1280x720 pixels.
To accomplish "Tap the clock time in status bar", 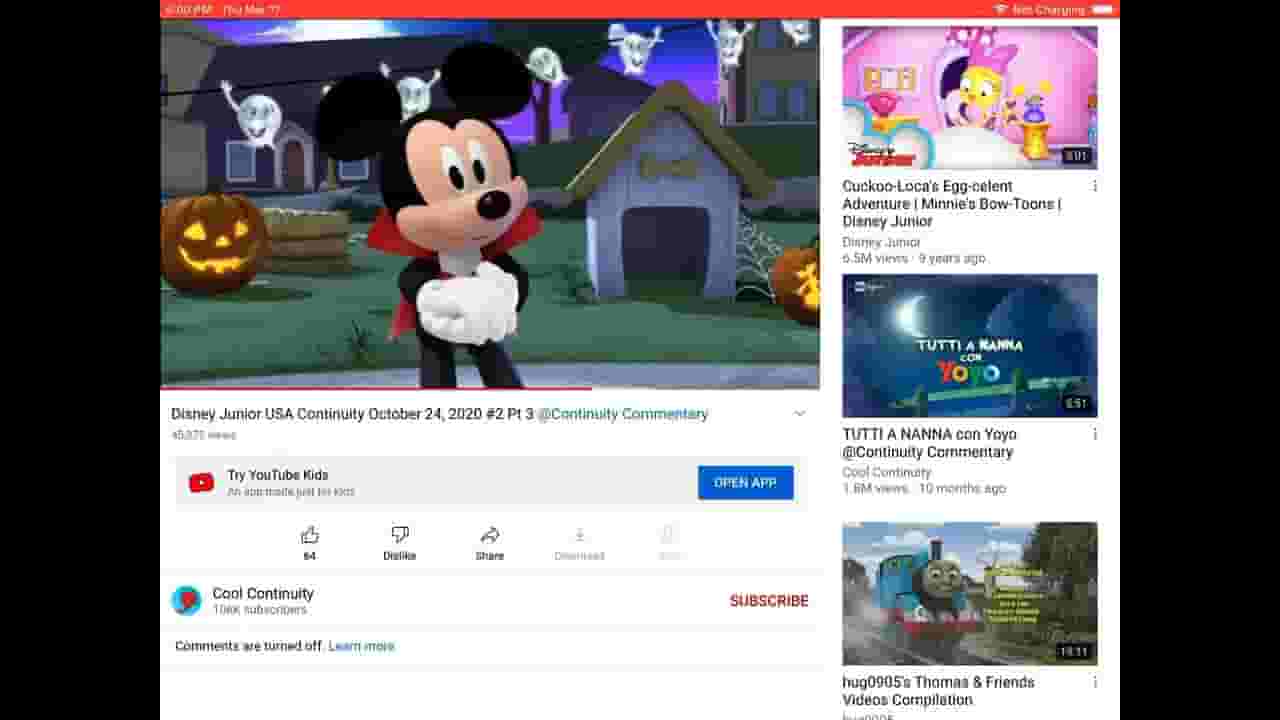I will coord(189,9).
